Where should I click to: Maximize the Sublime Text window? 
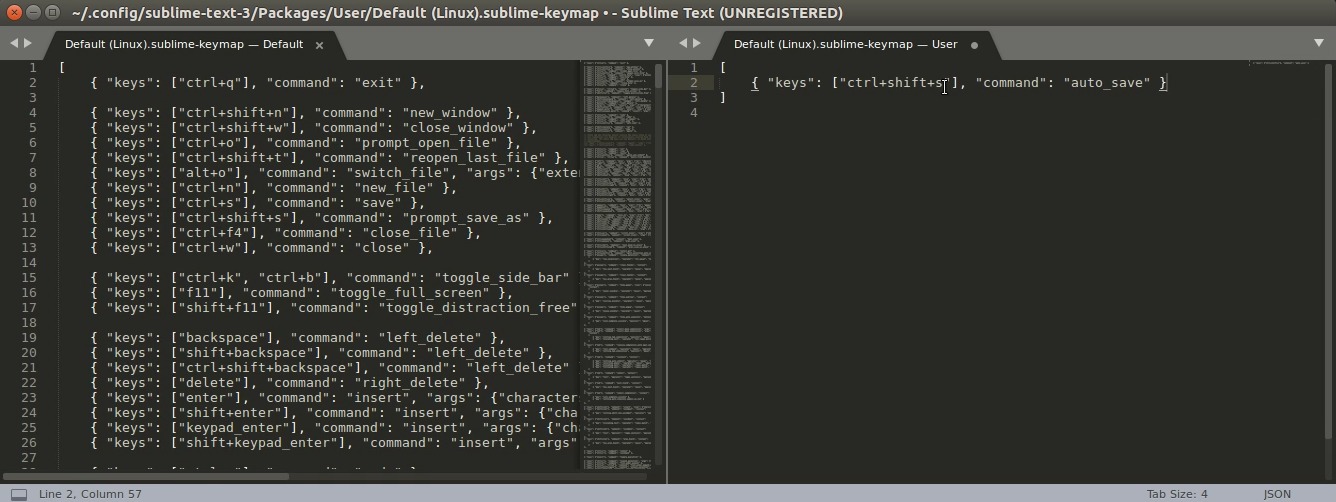click(52, 13)
